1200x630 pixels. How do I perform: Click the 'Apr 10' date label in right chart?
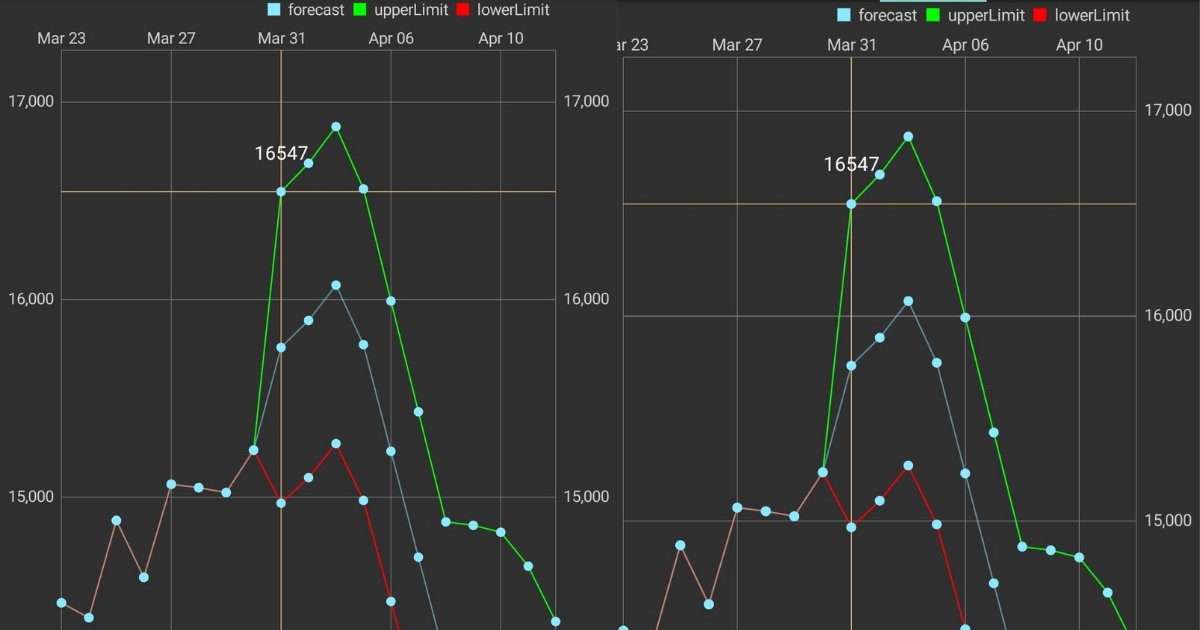point(1080,45)
